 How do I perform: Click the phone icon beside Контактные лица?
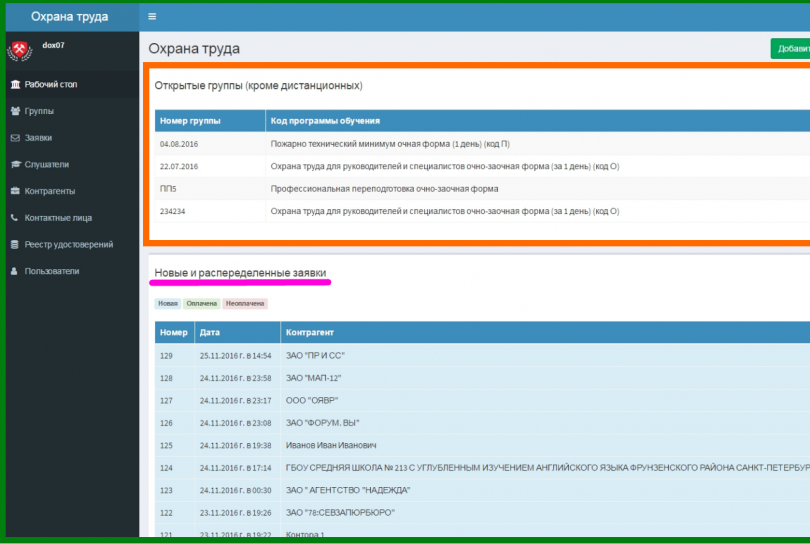[14, 217]
